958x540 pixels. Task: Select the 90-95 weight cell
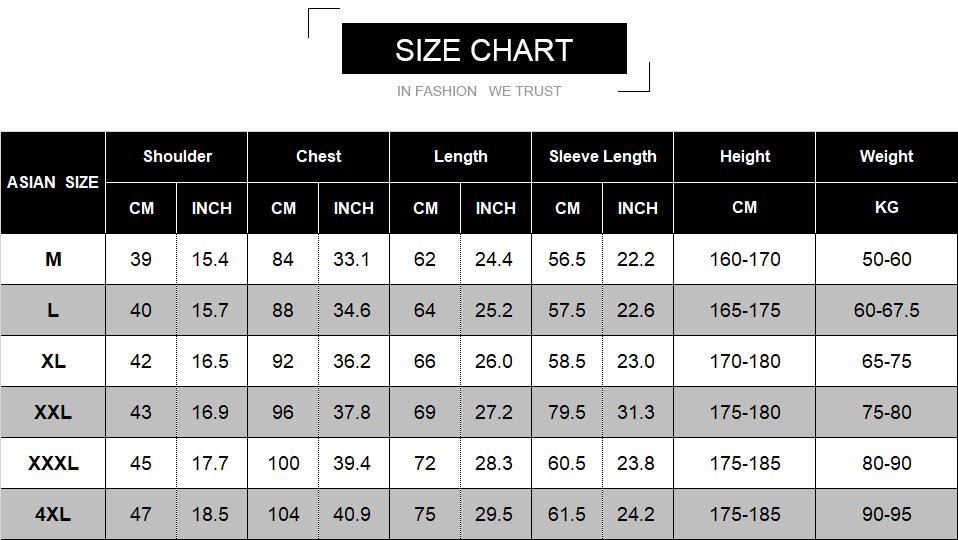click(x=887, y=514)
